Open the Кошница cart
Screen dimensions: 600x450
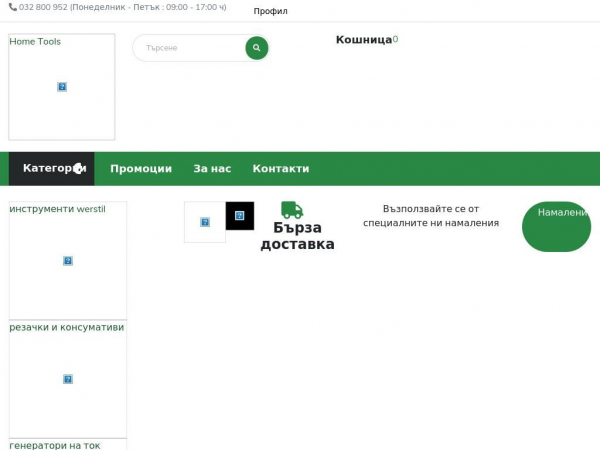364,39
